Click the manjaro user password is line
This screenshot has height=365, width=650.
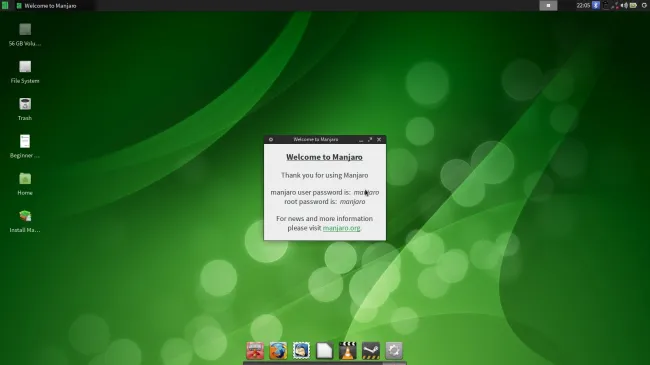pos(325,192)
